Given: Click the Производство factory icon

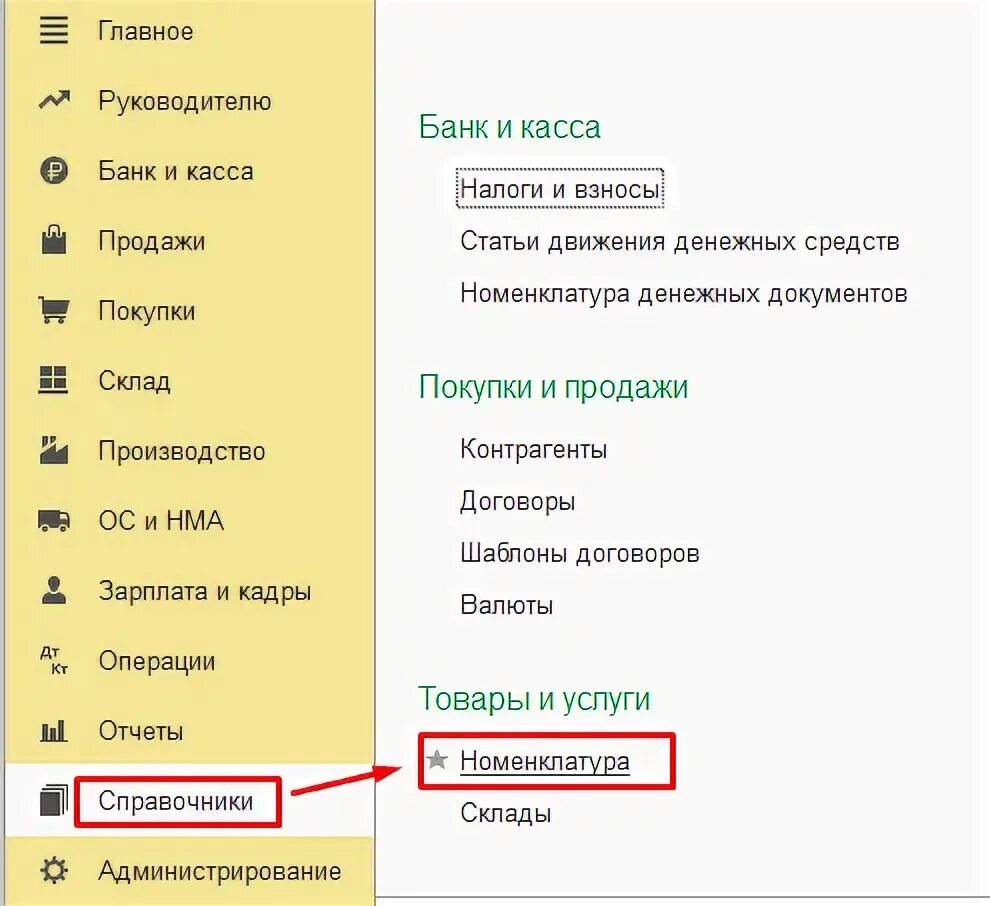Looking at the screenshot, I should click(x=54, y=450).
